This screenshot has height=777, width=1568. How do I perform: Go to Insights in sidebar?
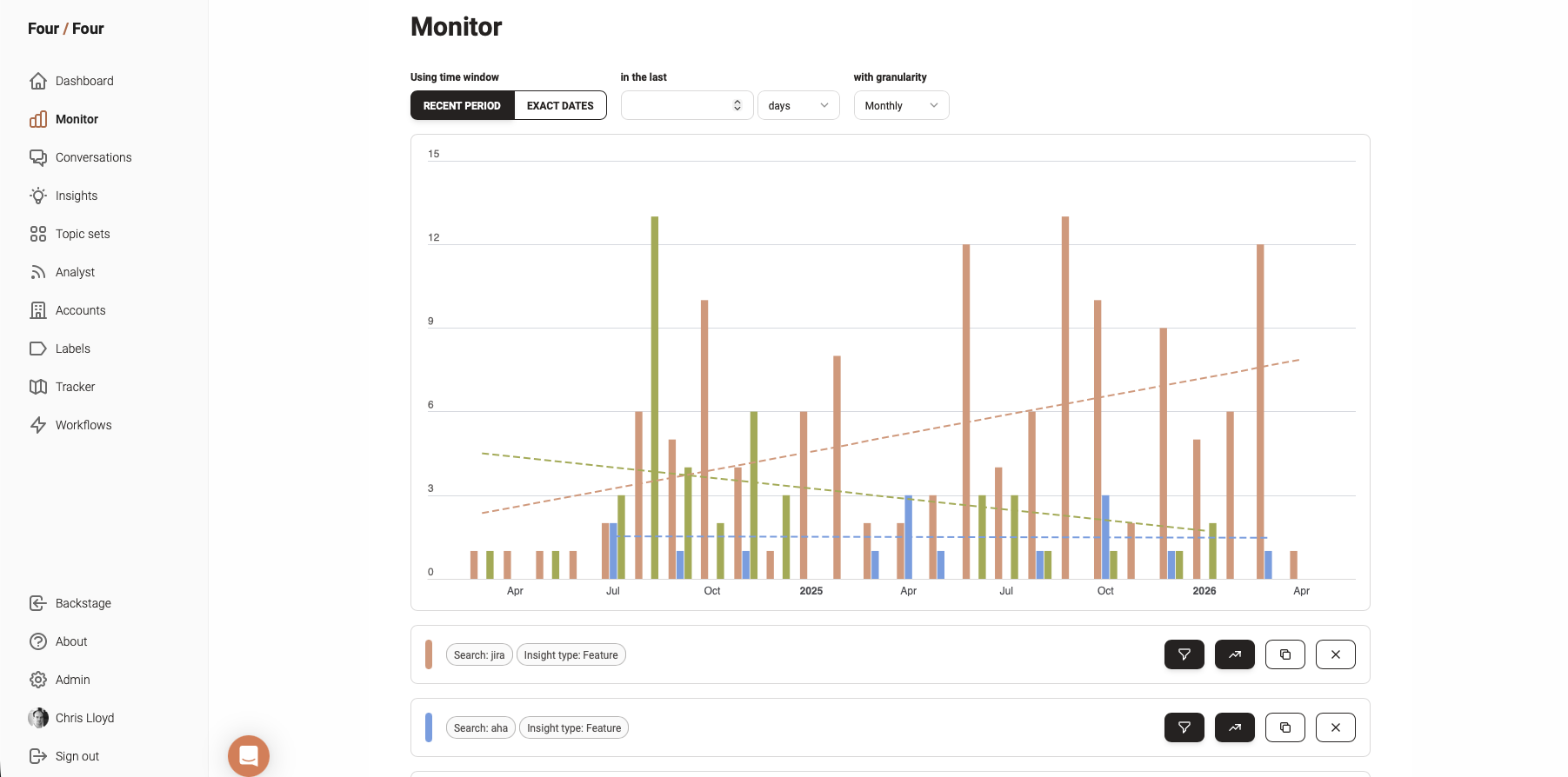pos(77,196)
